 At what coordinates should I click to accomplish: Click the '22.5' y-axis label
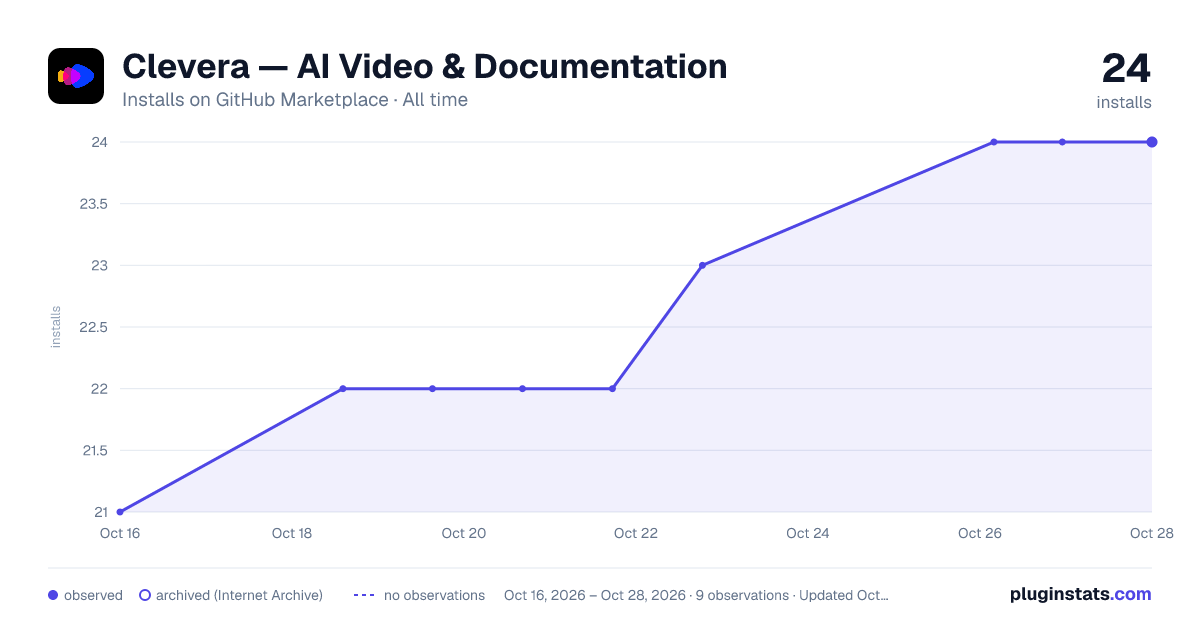click(x=92, y=327)
